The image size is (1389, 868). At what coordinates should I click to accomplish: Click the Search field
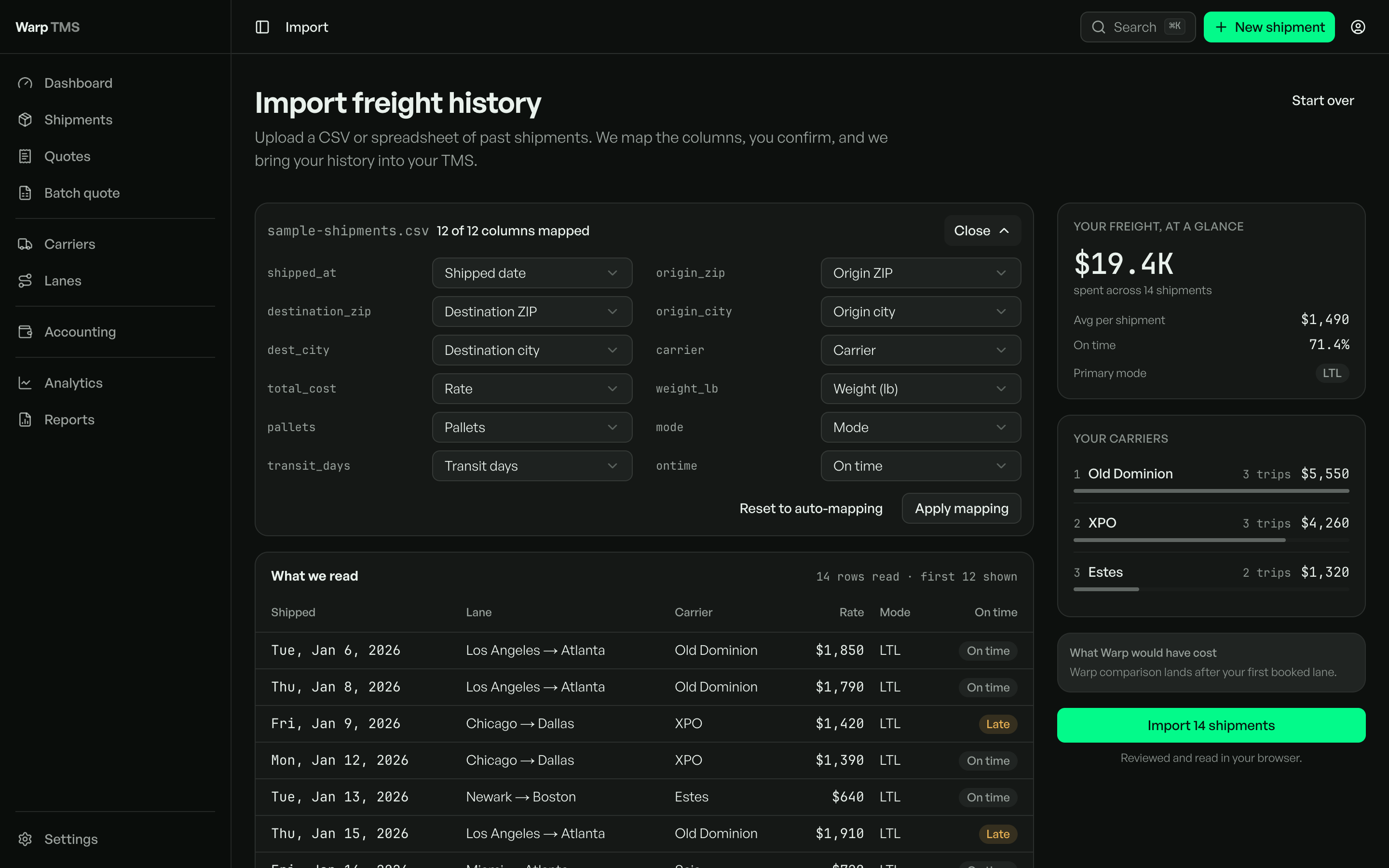point(1138,27)
